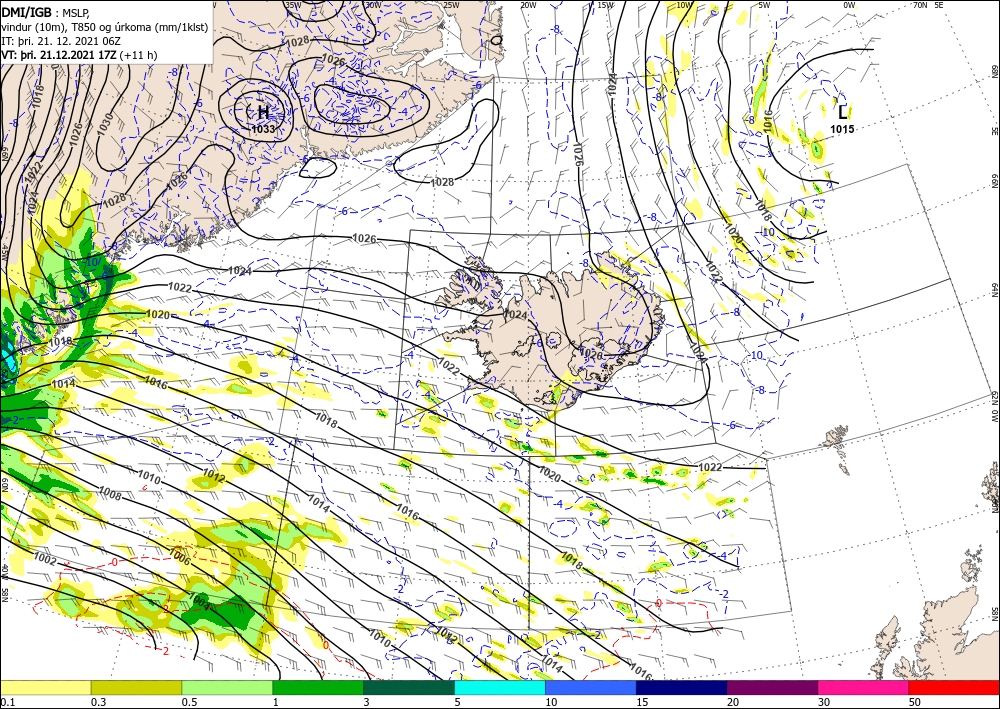This screenshot has width=1000, height=709.
Task: Click the '0.3' legend scale value
Action: (98, 702)
